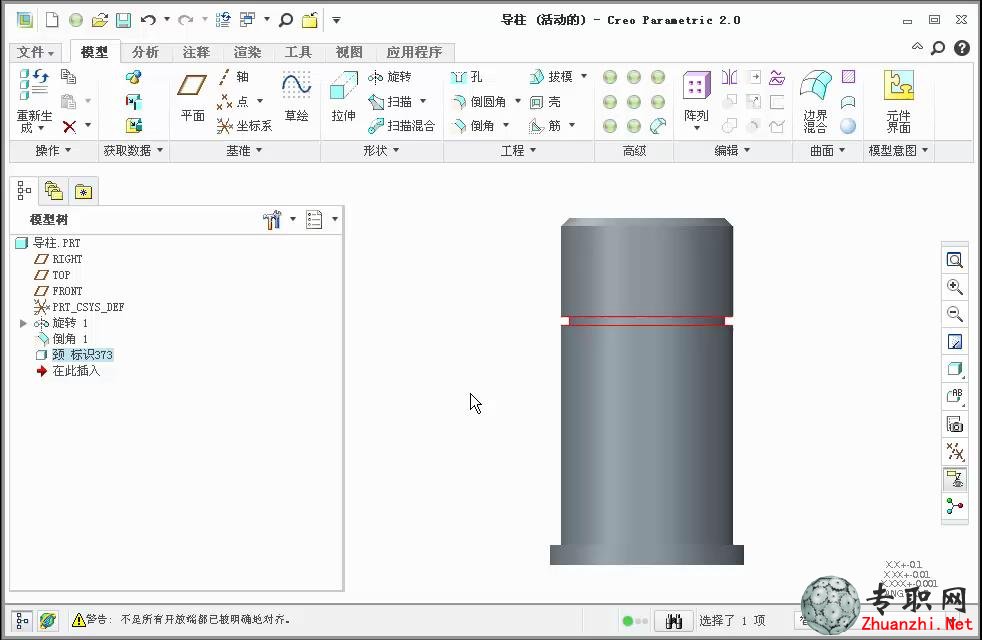Click the delete red X icon

(70, 127)
